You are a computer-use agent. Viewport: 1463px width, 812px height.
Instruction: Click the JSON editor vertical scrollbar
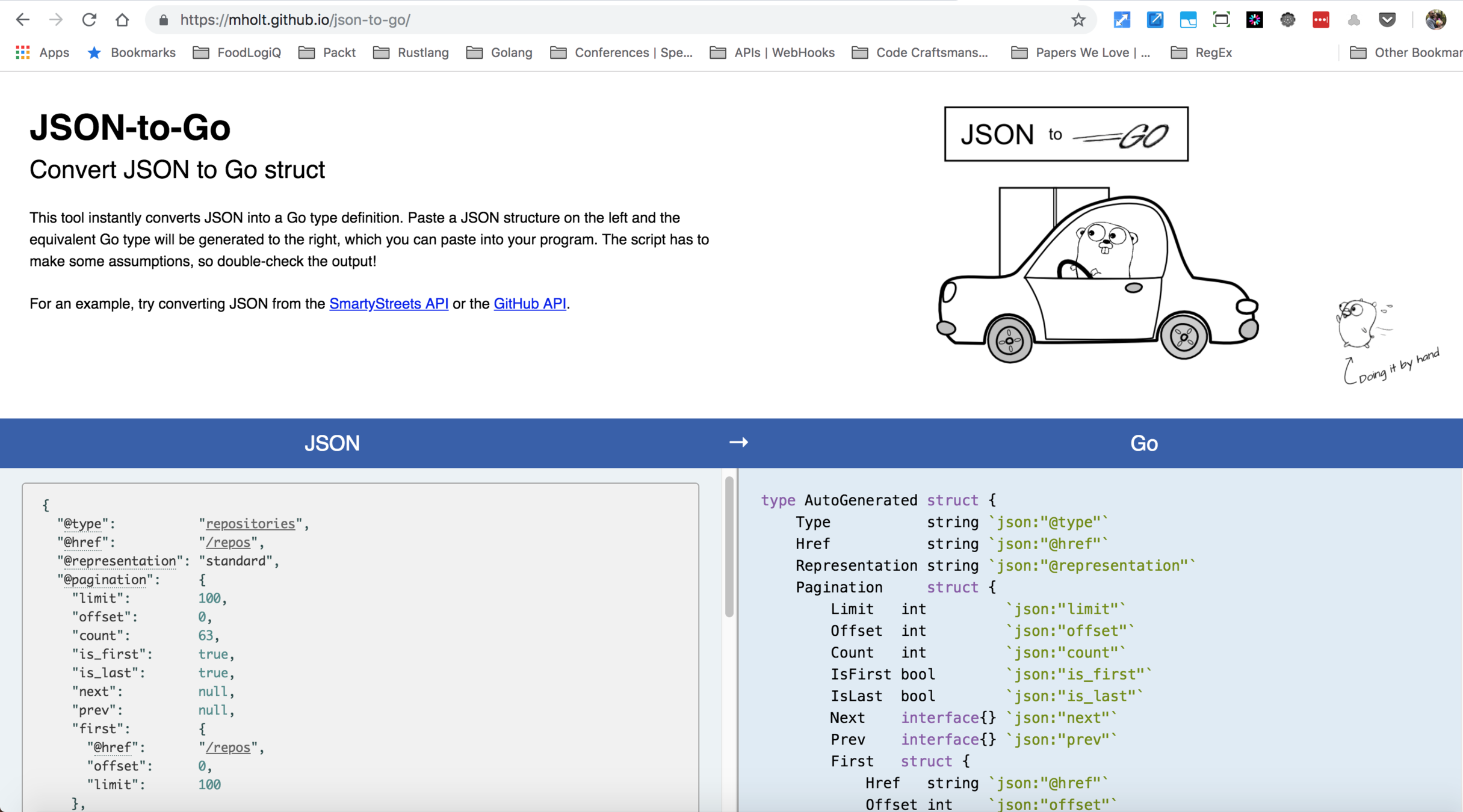(x=729, y=547)
